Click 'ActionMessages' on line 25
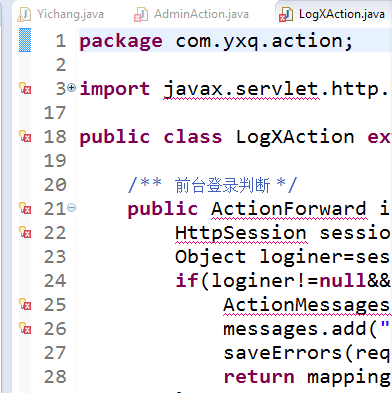392x393 pixels. [306, 305]
